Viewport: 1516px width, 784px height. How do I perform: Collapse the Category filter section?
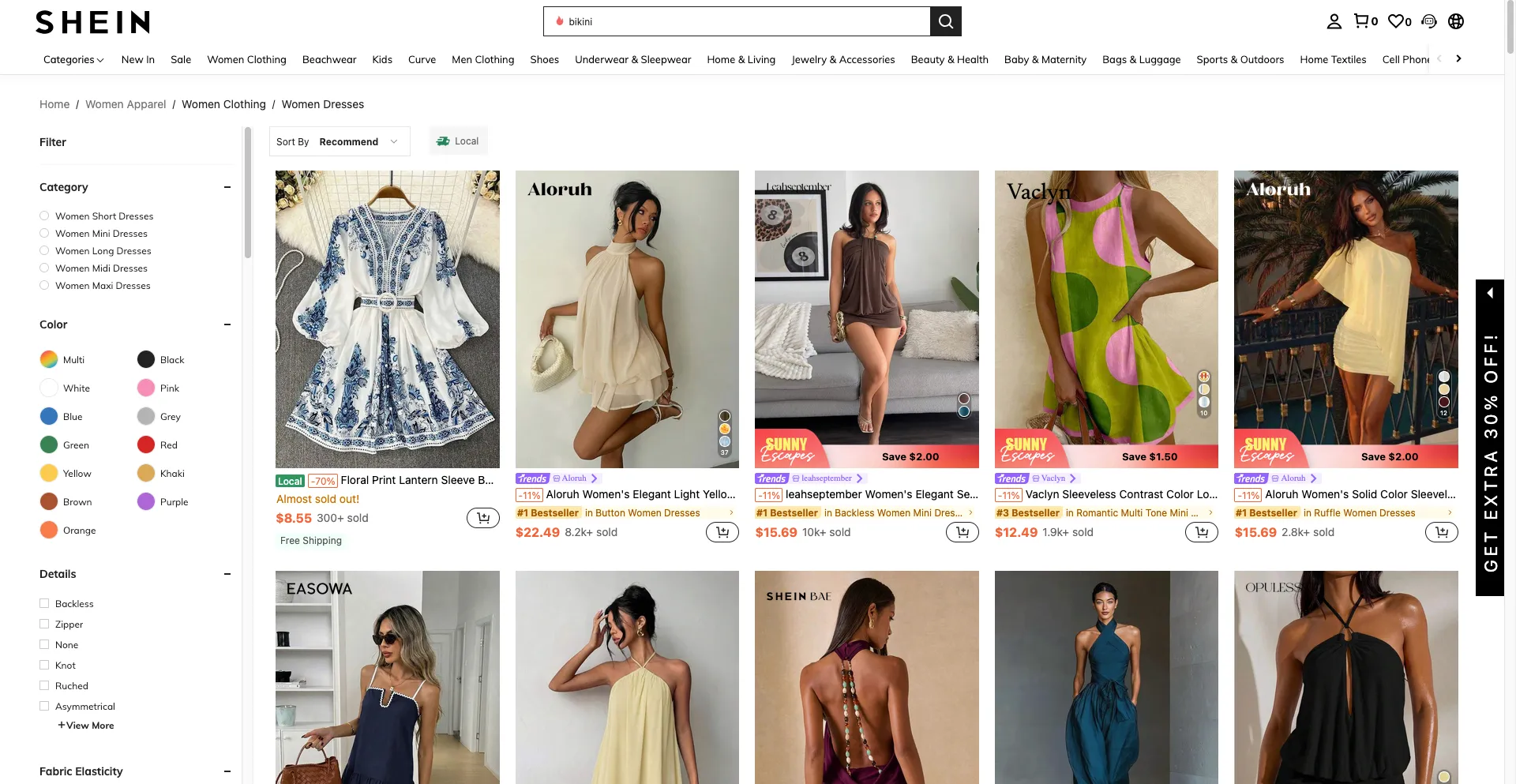click(227, 187)
